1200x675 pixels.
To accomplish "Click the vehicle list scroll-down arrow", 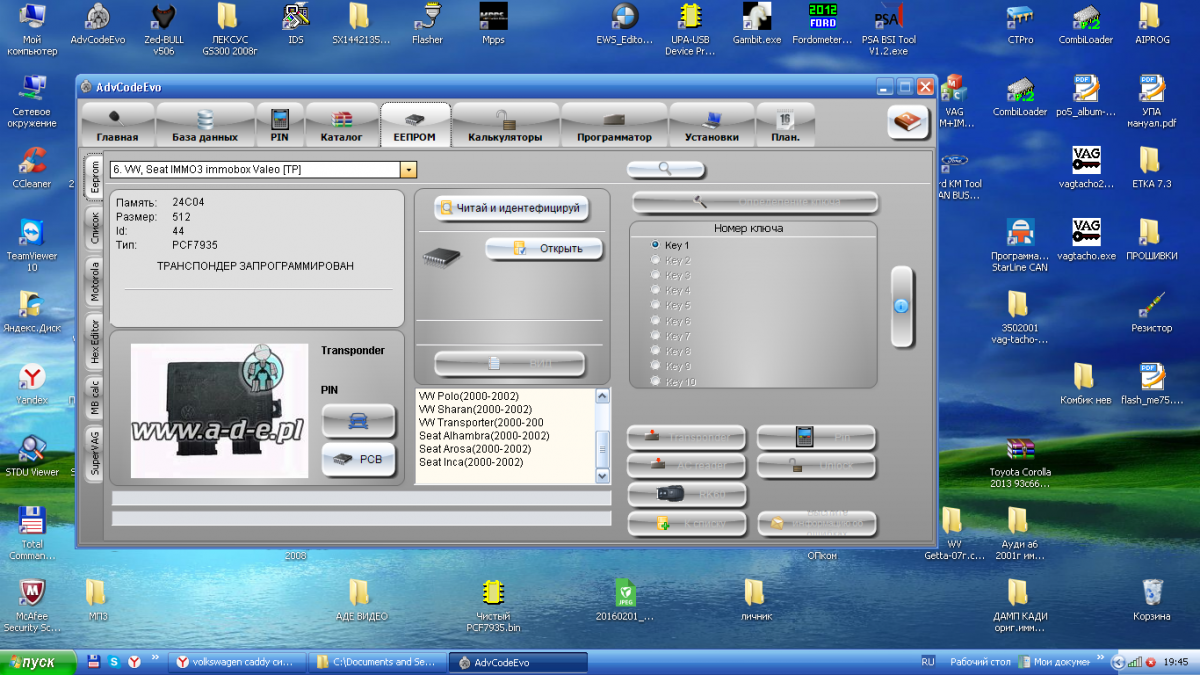I will click(602, 476).
